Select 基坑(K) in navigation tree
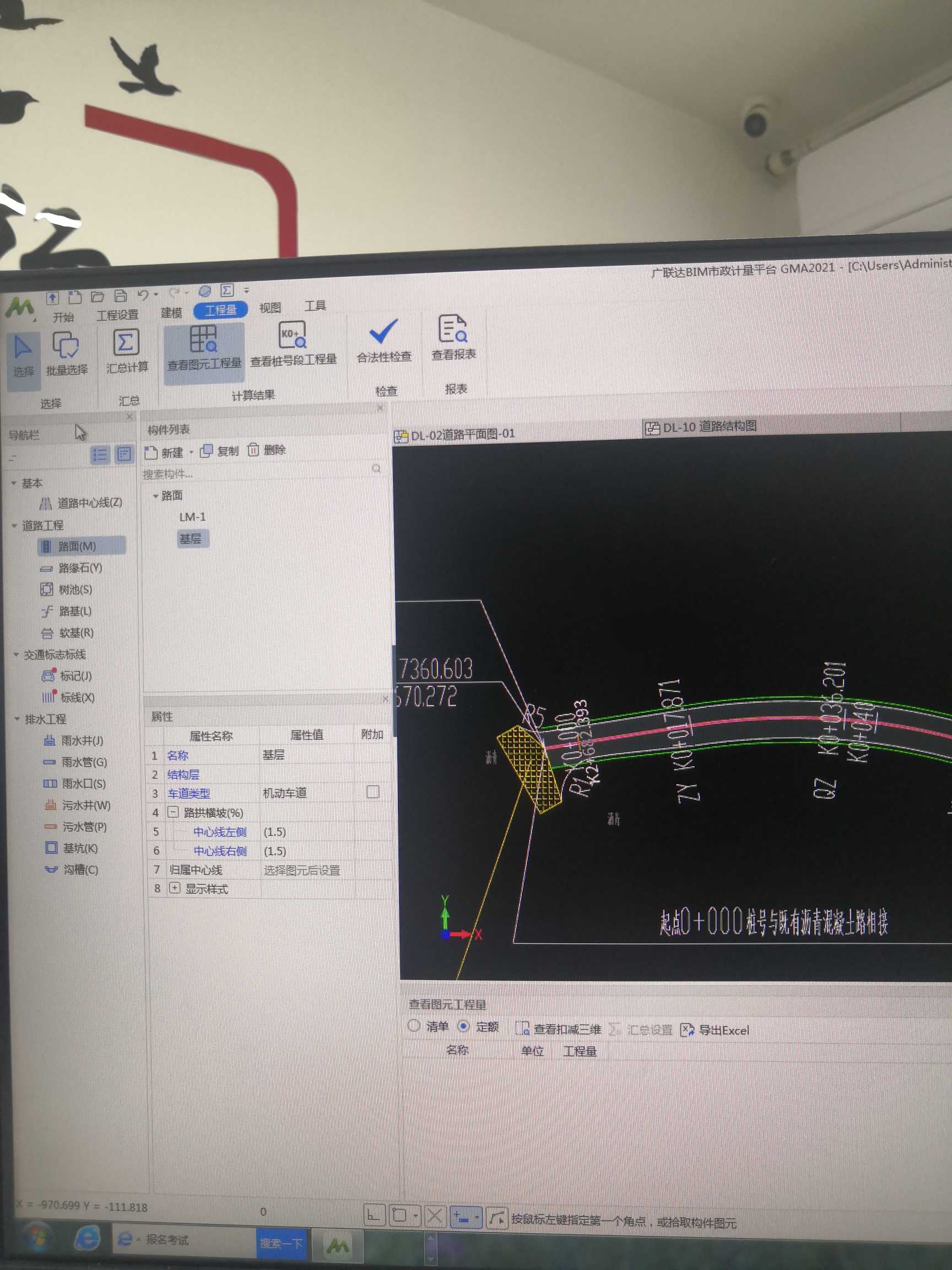 click(x=72, y=848)
